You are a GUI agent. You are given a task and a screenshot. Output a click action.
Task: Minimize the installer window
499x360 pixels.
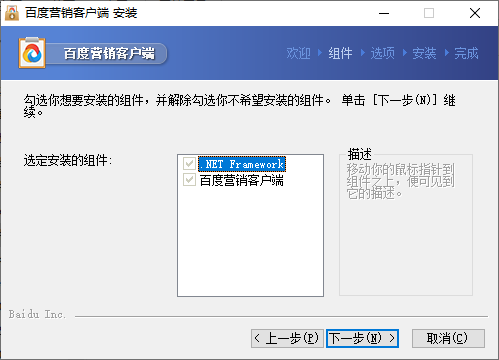pyautogui.click(x=384, y=13)
